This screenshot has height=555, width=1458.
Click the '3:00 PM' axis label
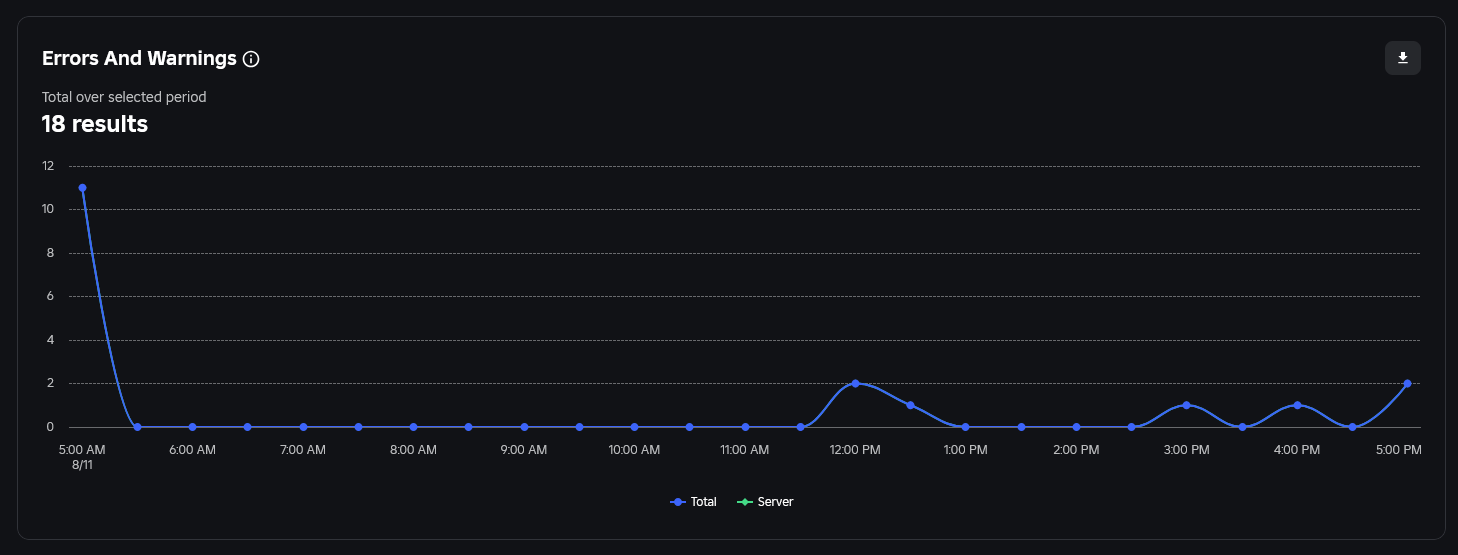pyautogui.click(x=1186, y=450)
